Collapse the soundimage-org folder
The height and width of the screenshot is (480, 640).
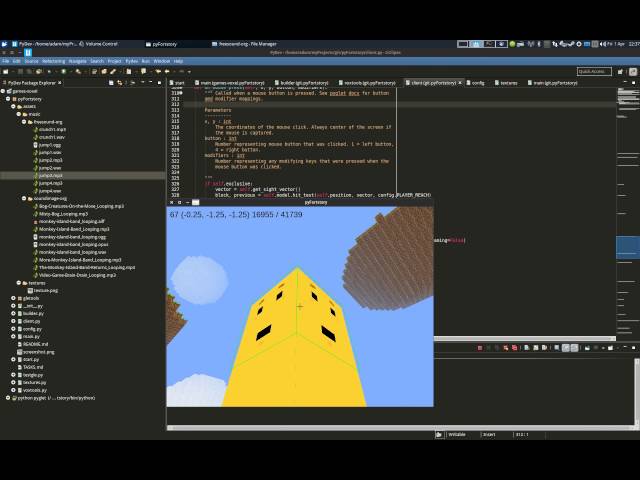pos(24,198)
